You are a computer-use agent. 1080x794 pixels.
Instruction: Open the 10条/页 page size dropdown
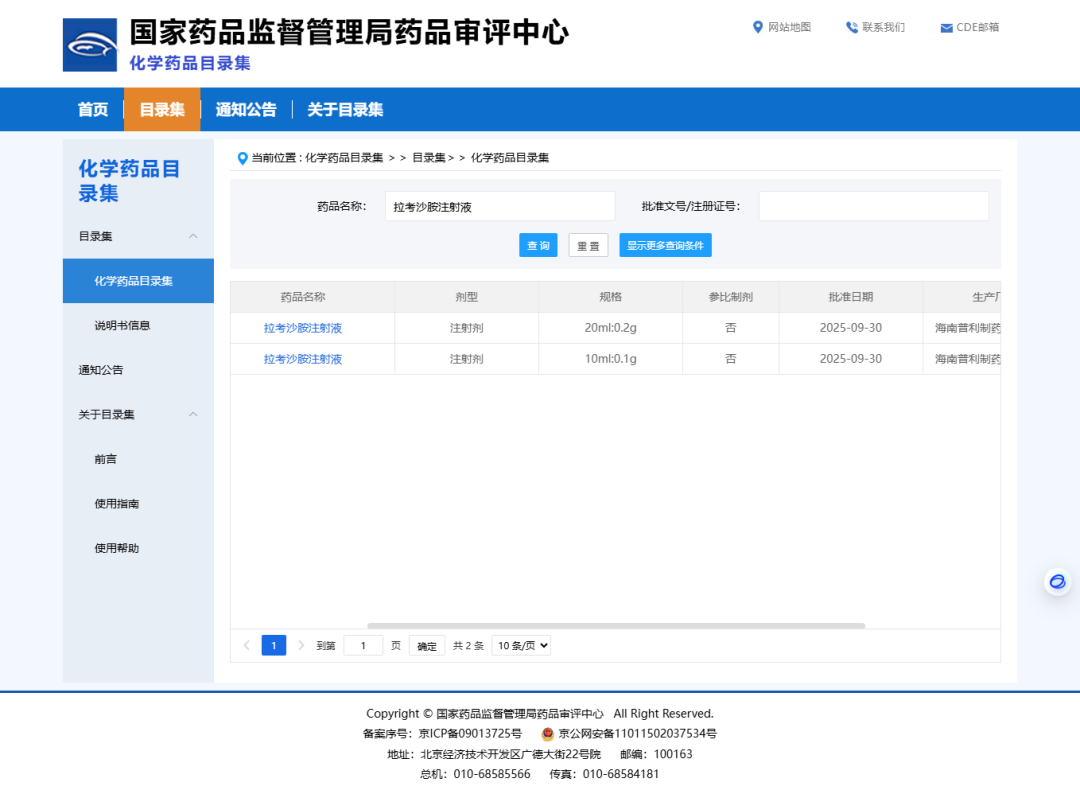(523, 645)
